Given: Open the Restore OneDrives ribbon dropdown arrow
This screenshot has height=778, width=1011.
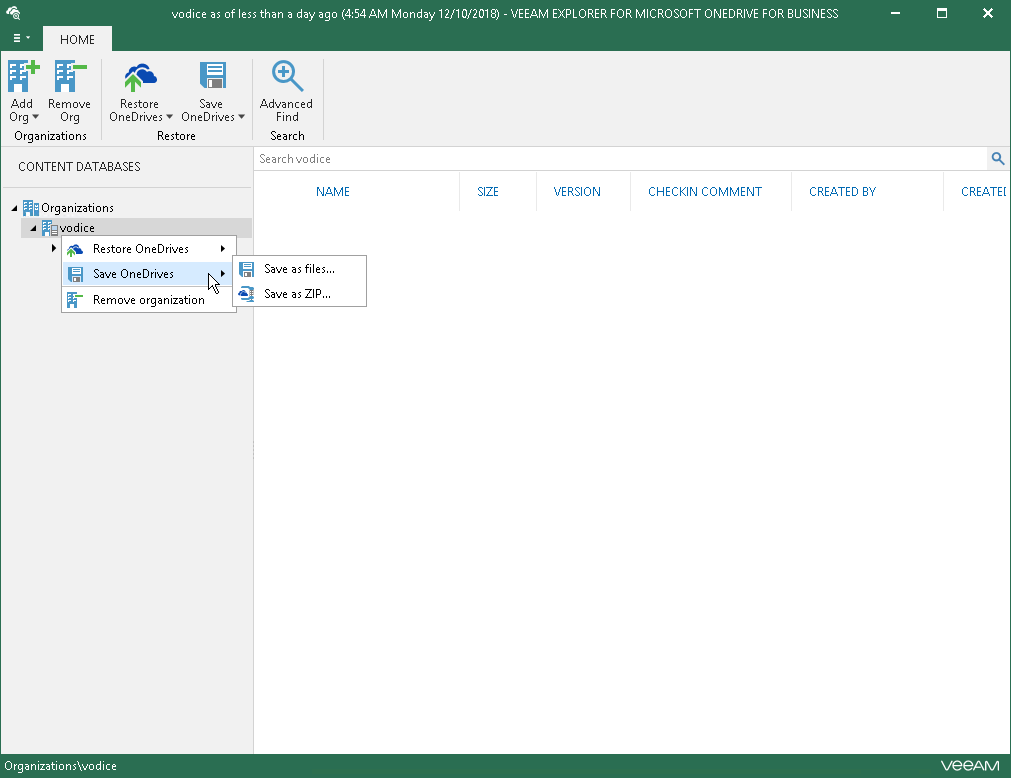Looking at the screenshot, I should (170, 117).
